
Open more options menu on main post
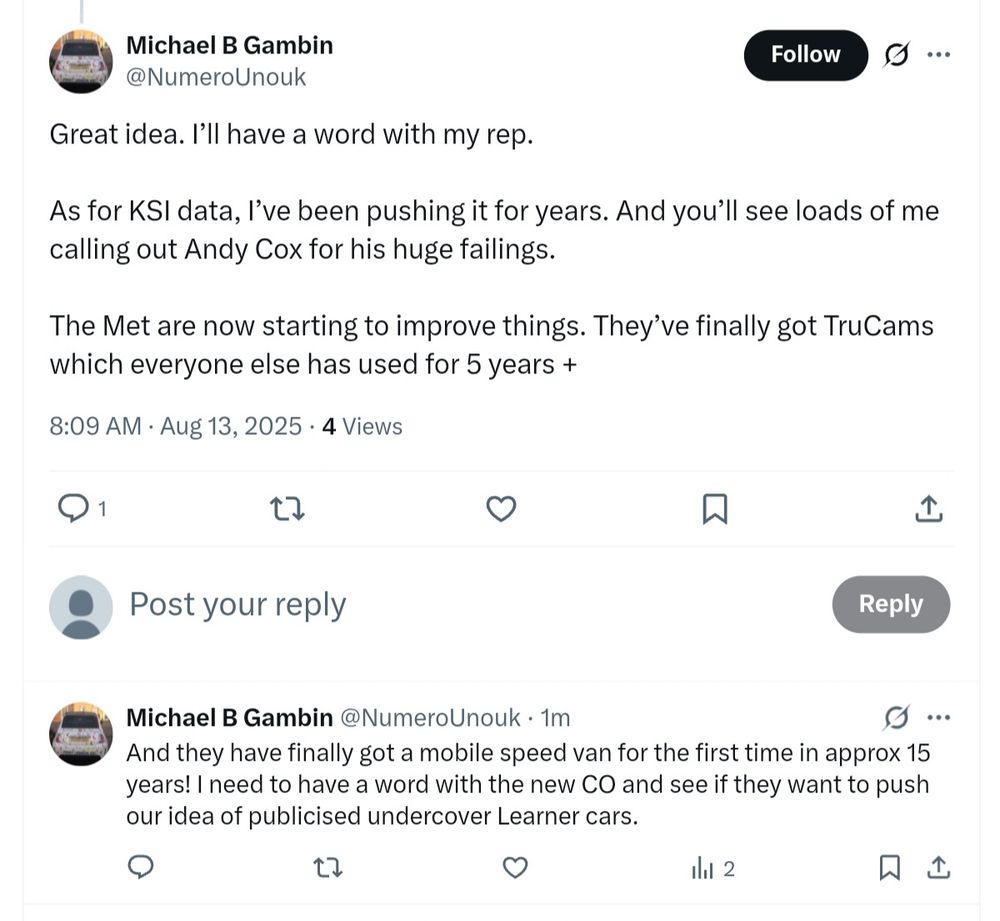938,55
